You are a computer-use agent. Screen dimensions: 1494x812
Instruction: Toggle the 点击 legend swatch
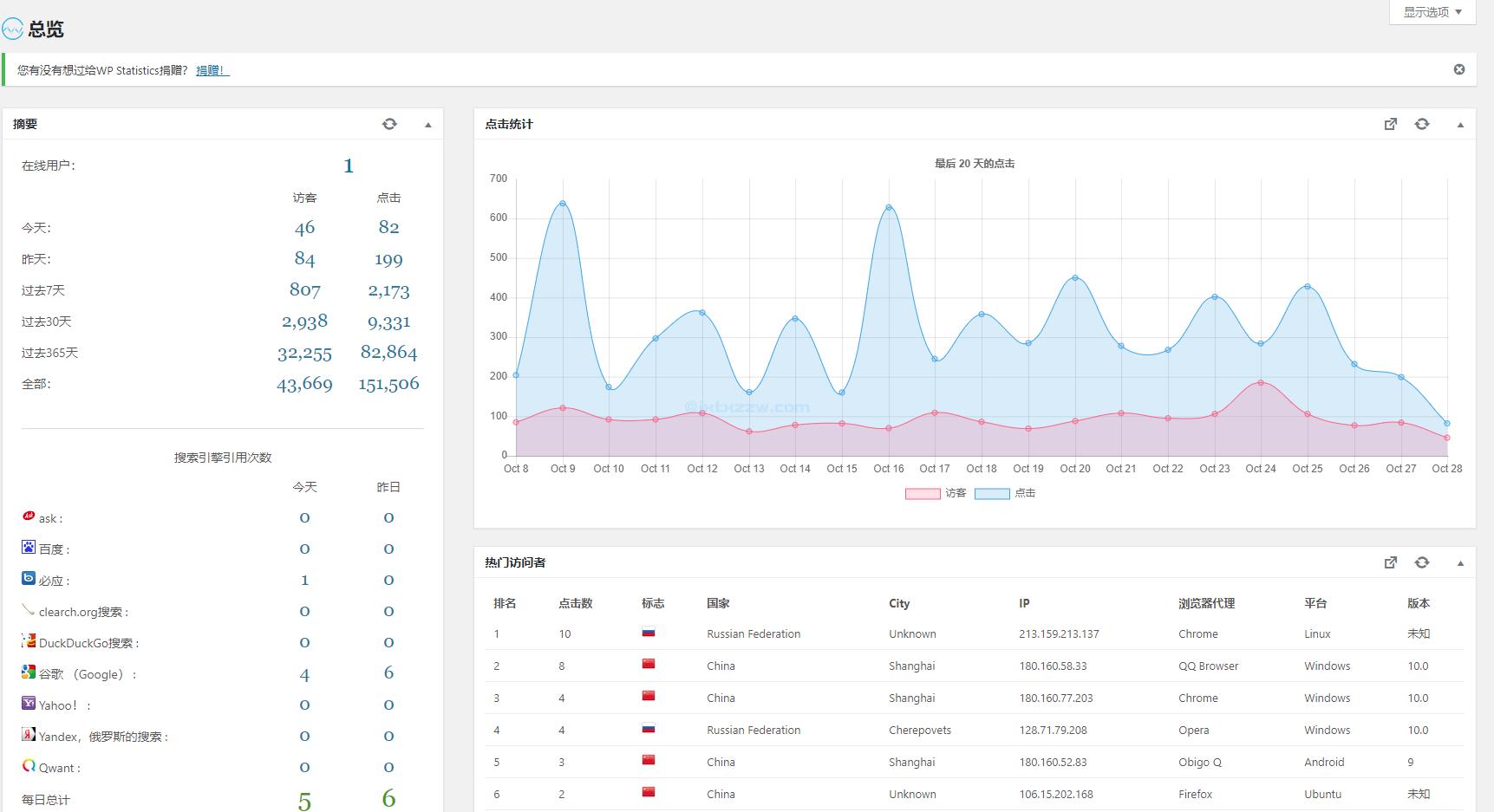992,494
